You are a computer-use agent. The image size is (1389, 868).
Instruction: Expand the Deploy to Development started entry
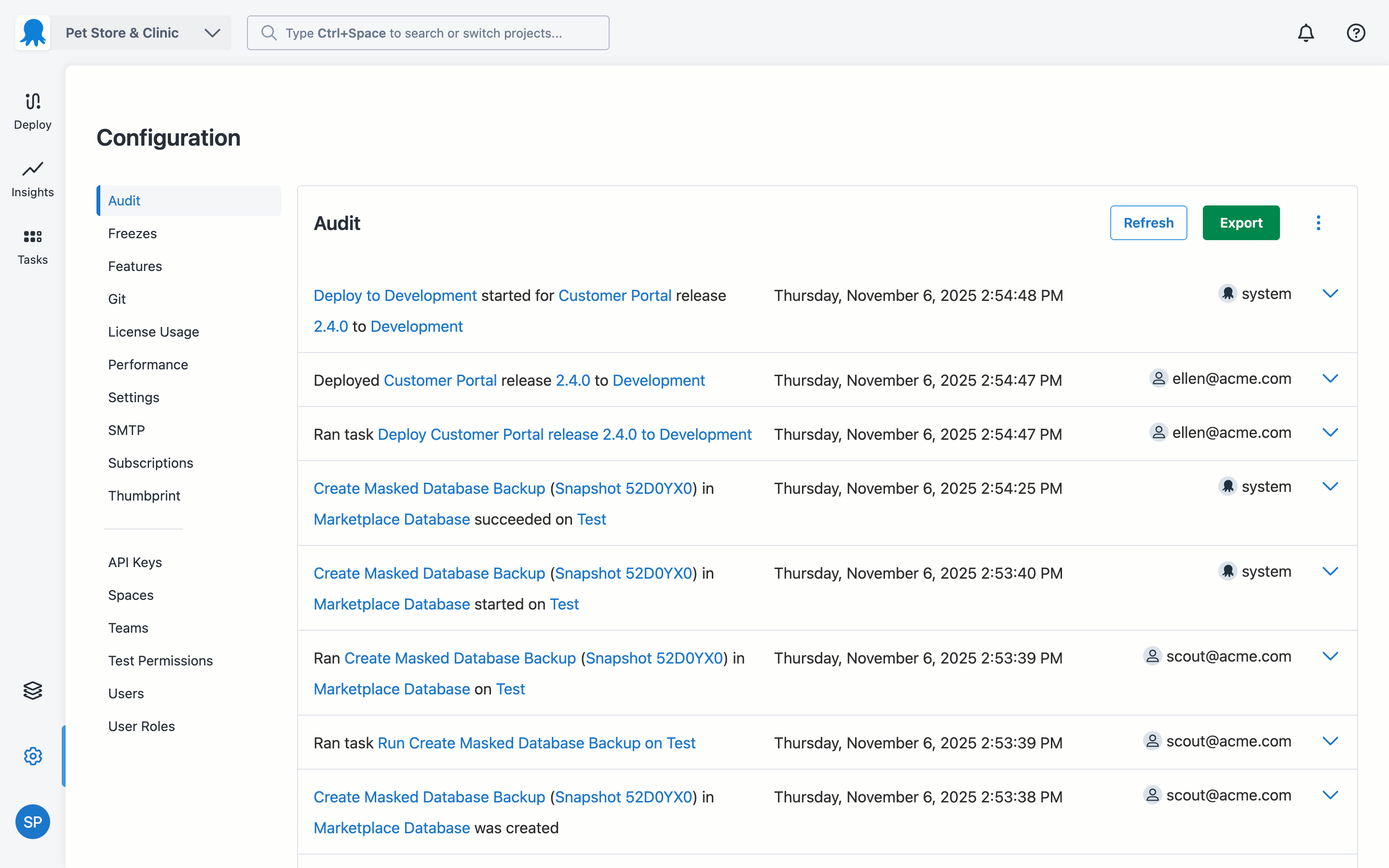tap(1330, 294)
